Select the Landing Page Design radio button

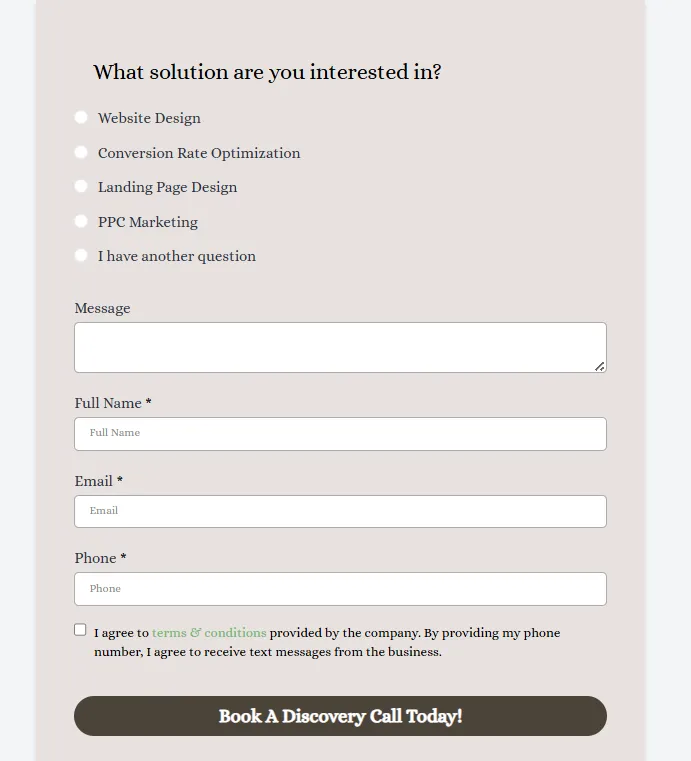81,186
